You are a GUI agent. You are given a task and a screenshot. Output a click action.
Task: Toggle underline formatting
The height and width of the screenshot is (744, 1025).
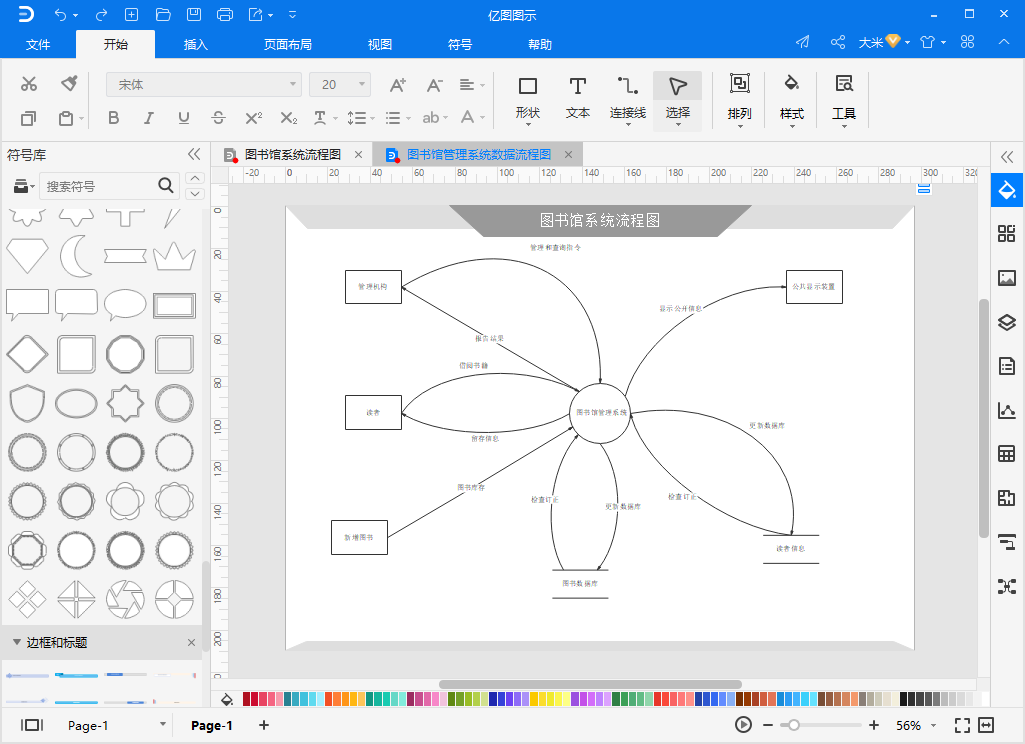click(x=184, y=118)
